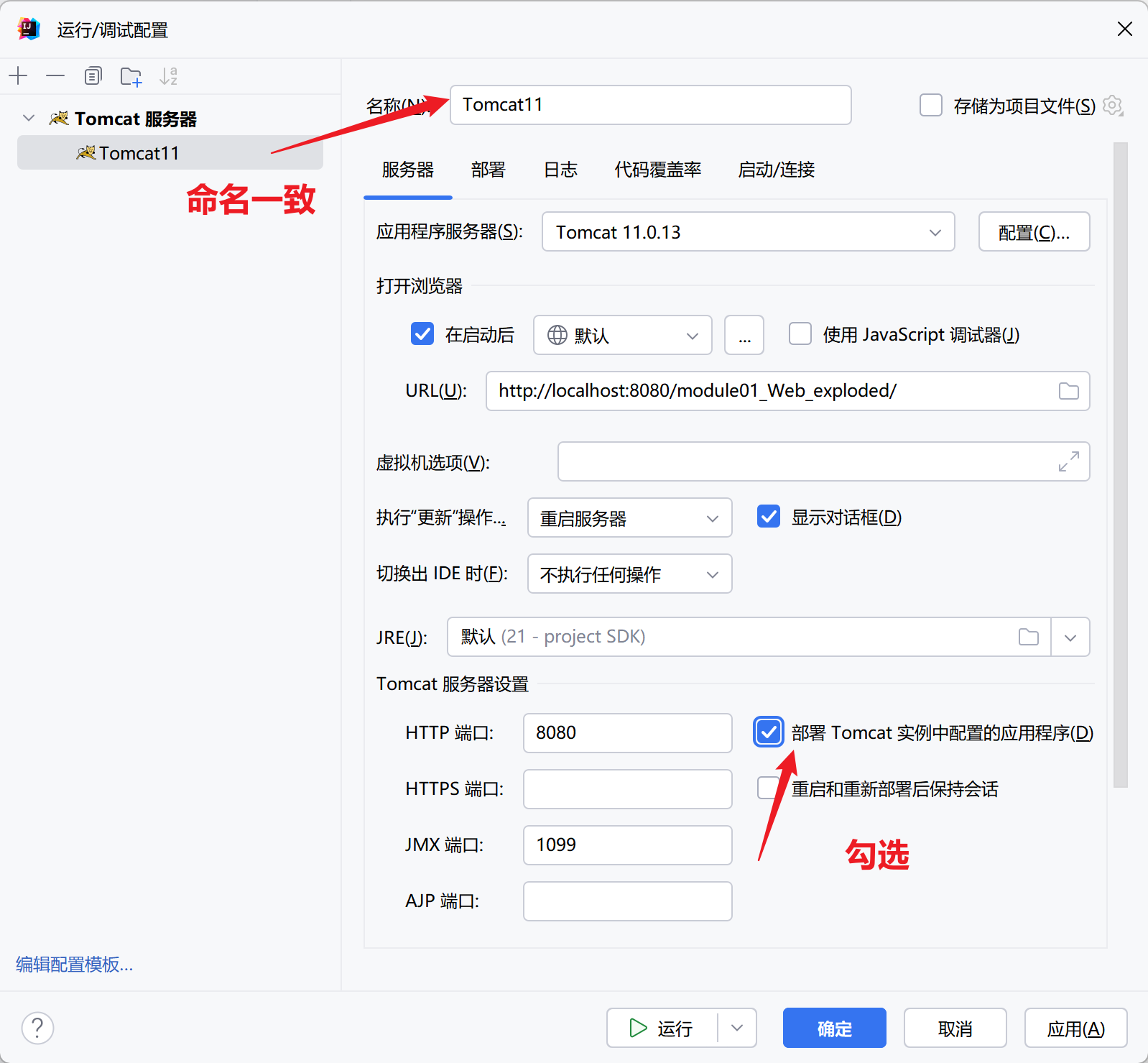1148x1063 pixels.
Task: Click the 配置(C)... button
Action: coord(1034,231)
